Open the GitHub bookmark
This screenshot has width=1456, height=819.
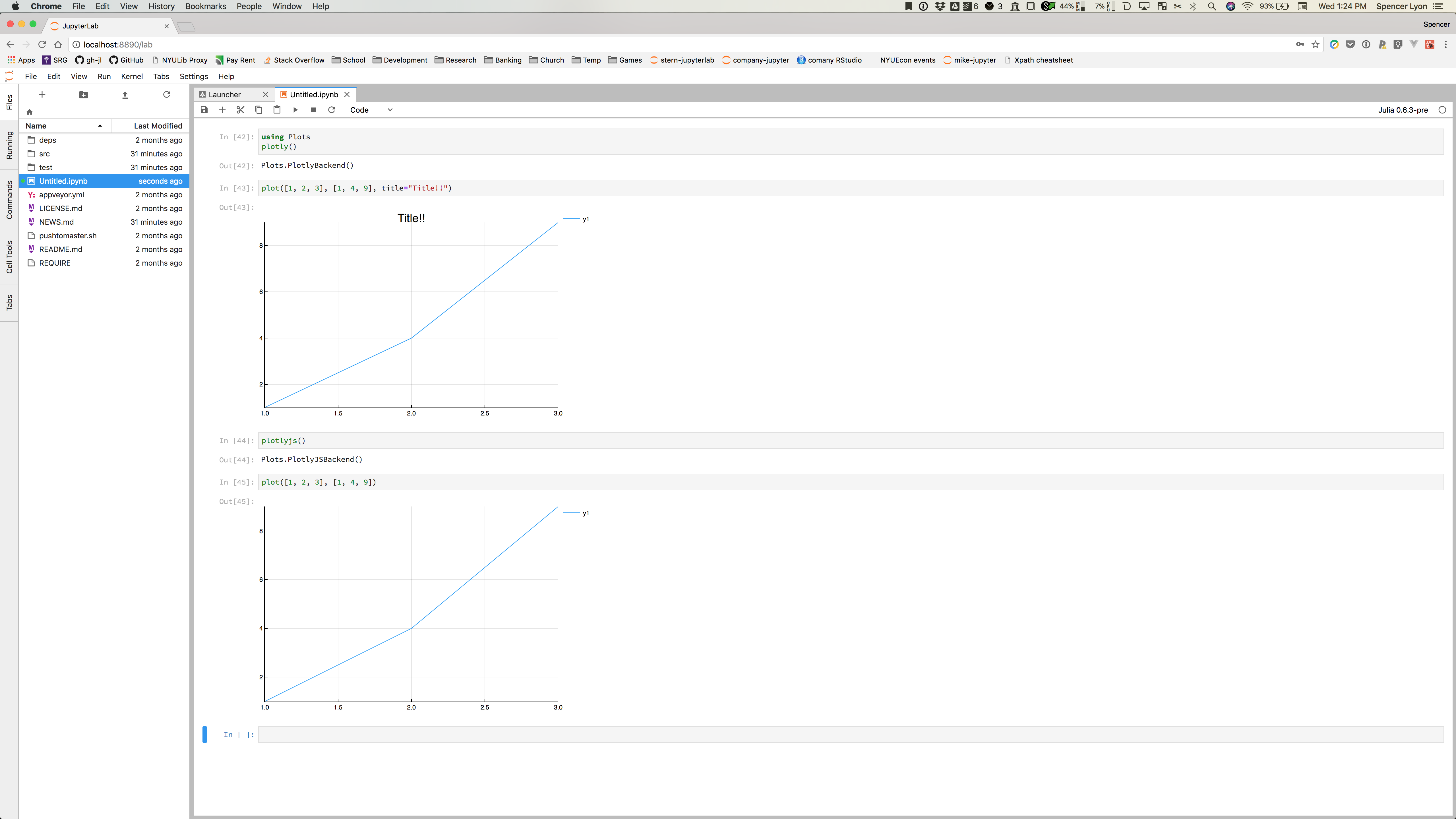[127, 60]
